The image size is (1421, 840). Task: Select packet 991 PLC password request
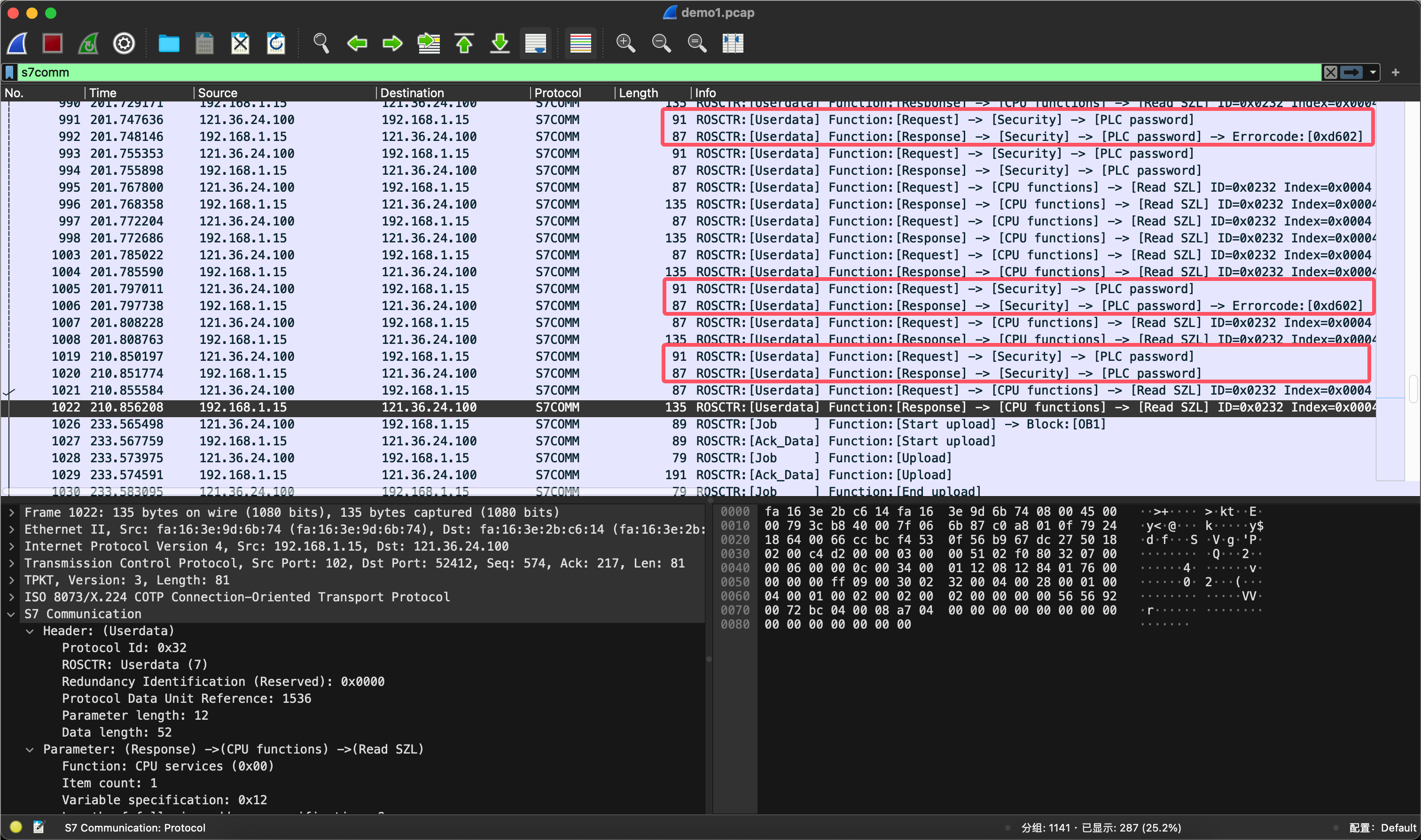point(688,120)
